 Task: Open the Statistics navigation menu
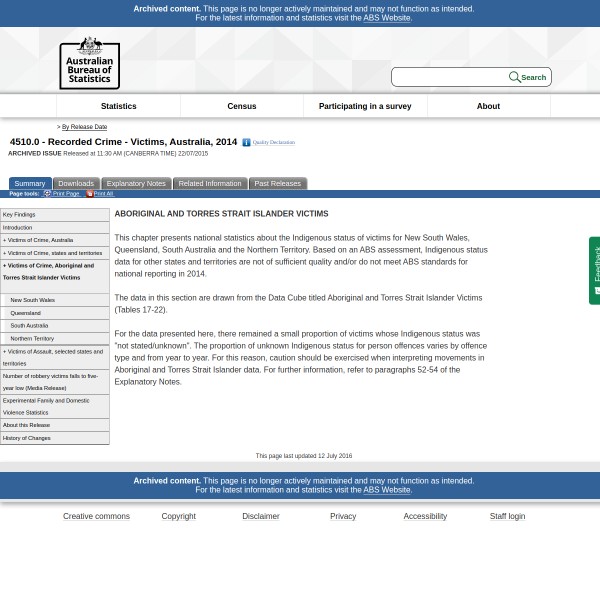pos(118,106)
